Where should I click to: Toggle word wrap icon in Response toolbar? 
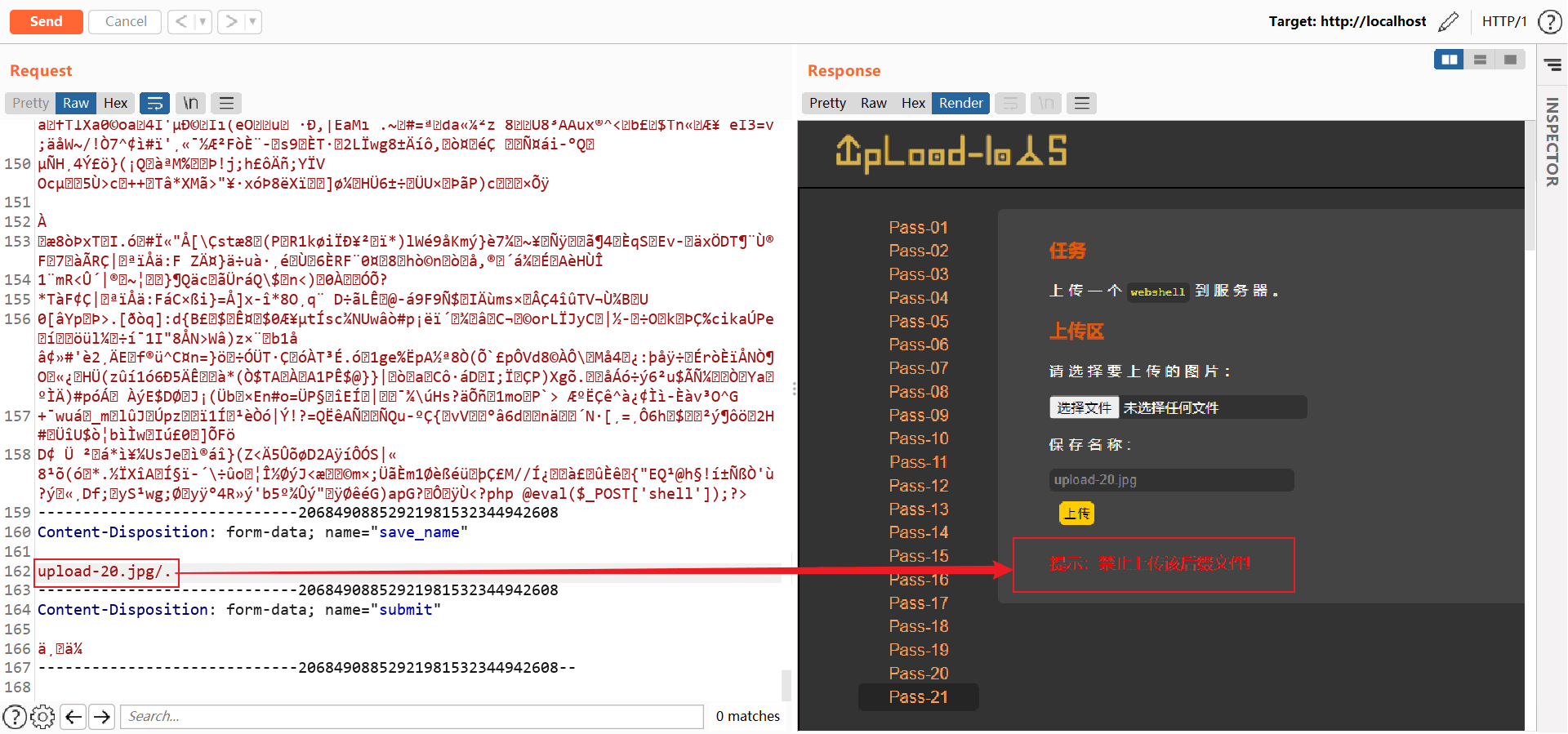tap(1010, 103)
